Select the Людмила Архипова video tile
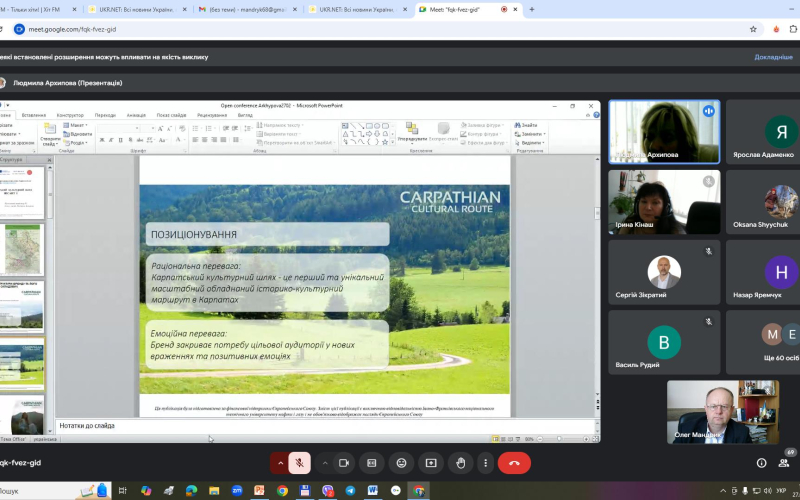This screenshot has width=800, height=500. pos(664,132)
